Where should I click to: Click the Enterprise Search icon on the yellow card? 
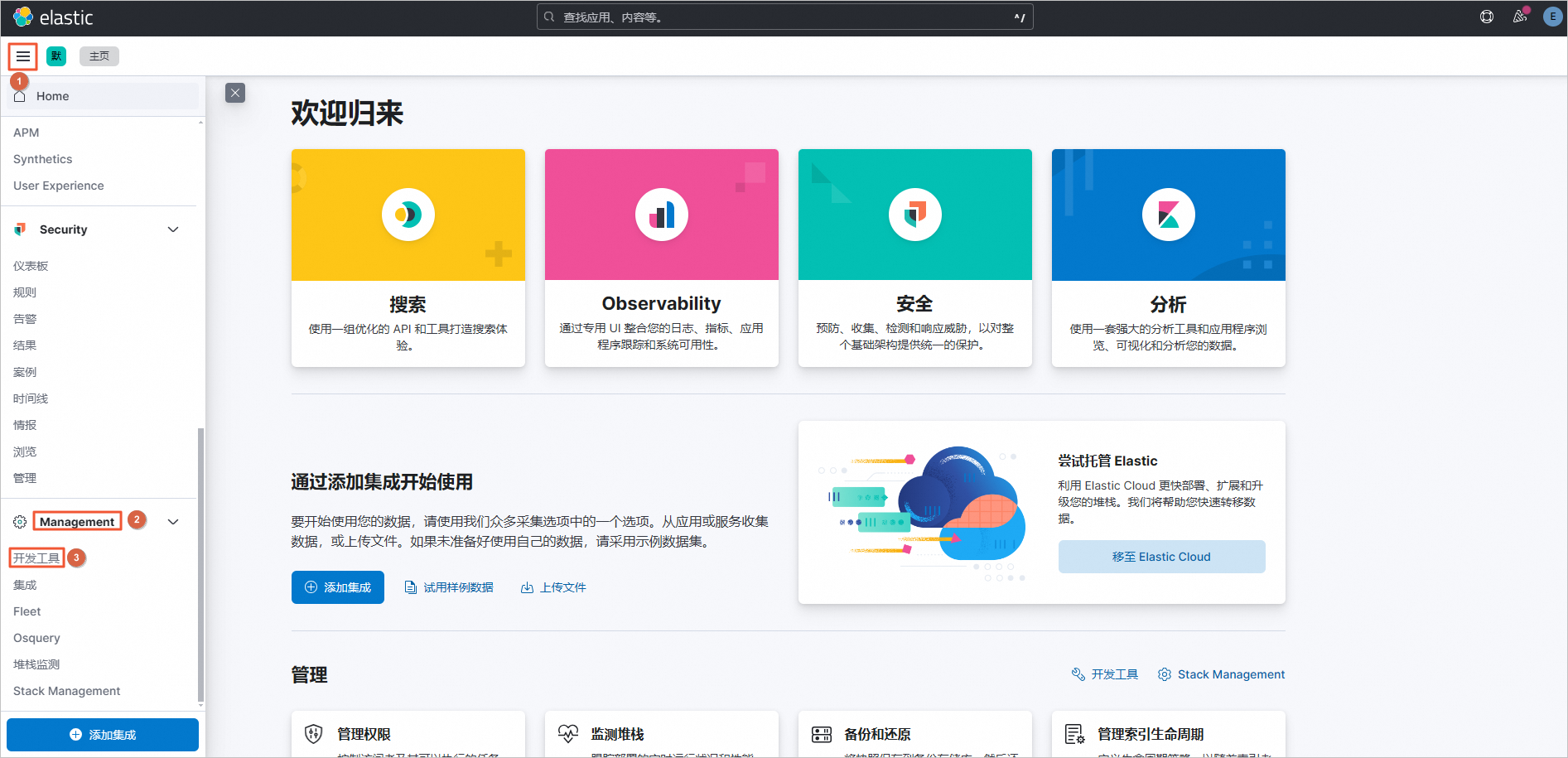[x=408, y=215]
